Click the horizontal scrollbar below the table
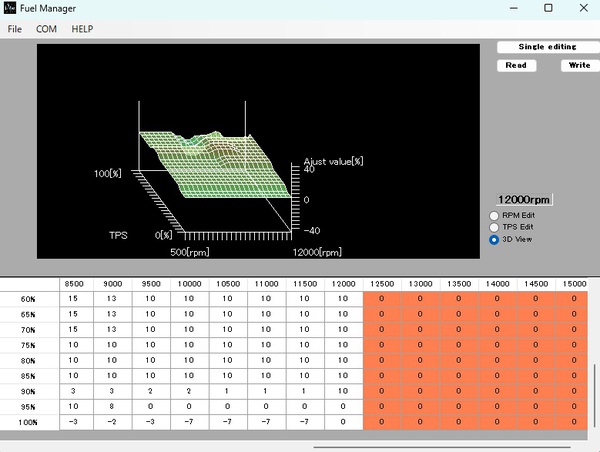This screenshot has width=600, height=452. coord(442,446)
